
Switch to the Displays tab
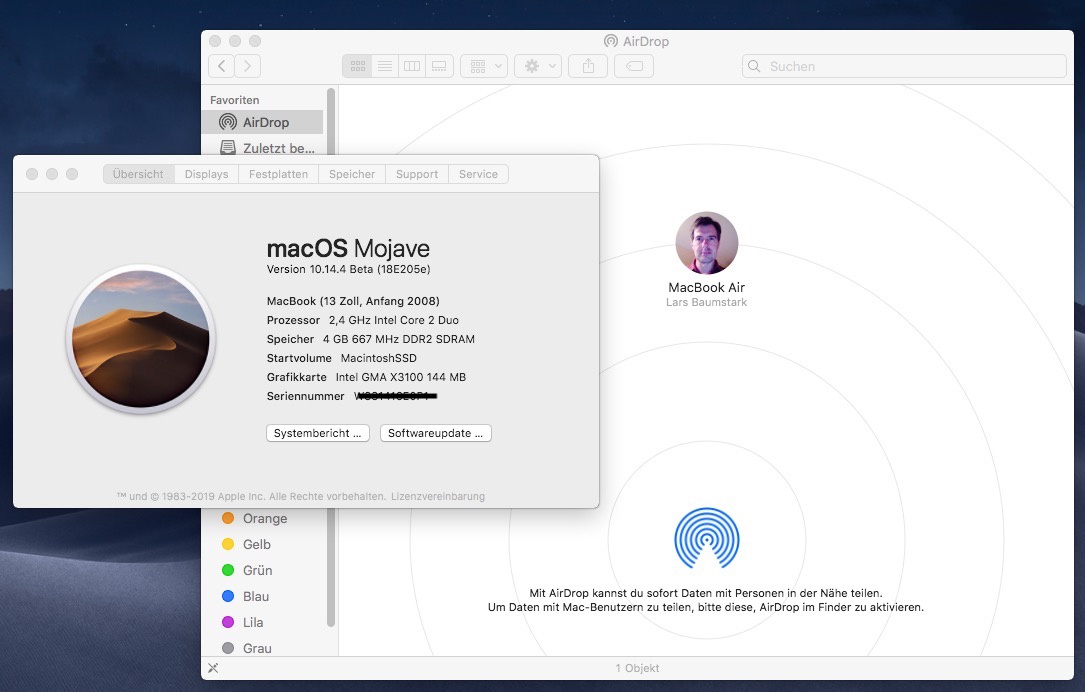[206, 174]
